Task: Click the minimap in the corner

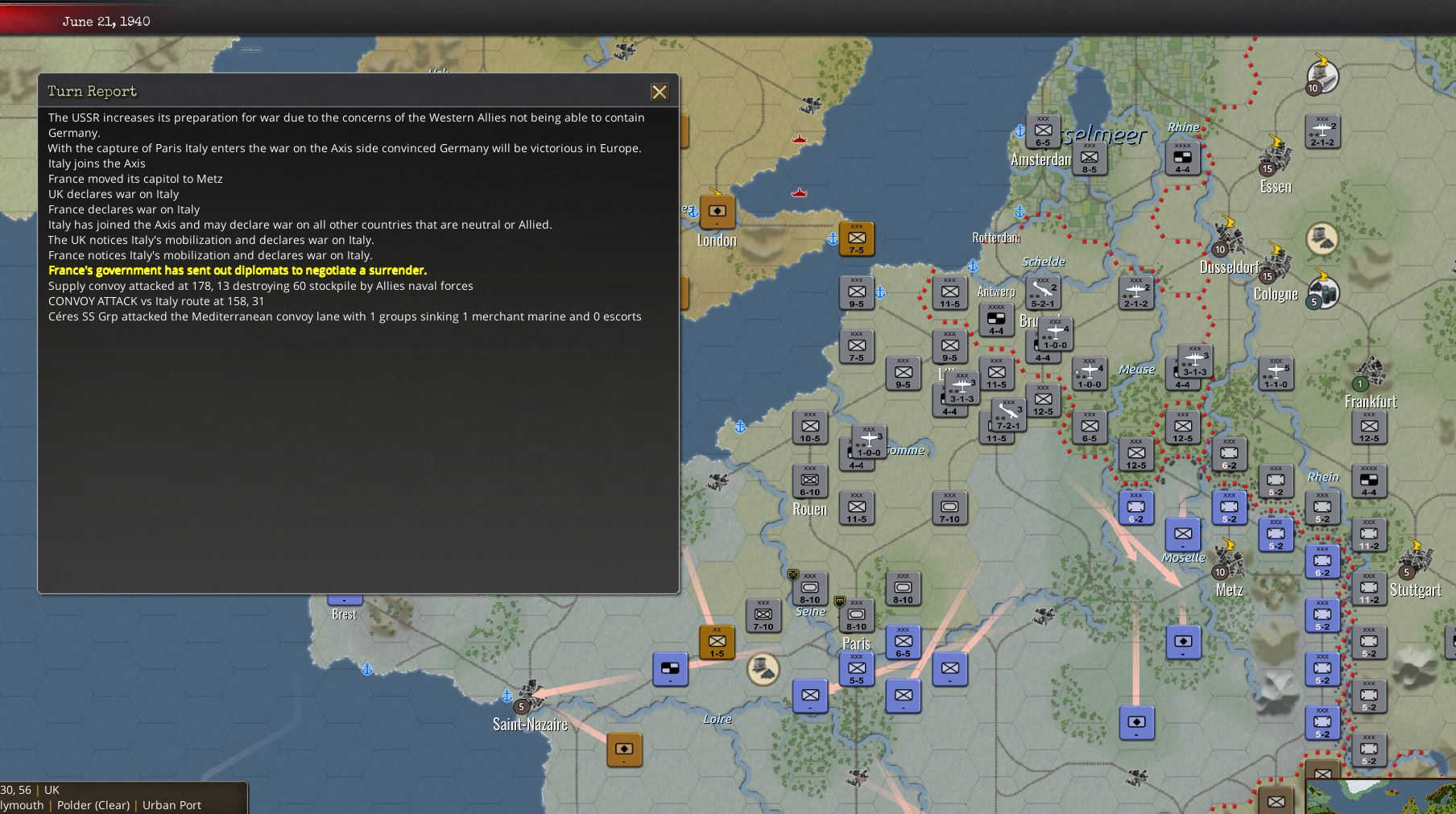Action: [x=1381, y=796]
